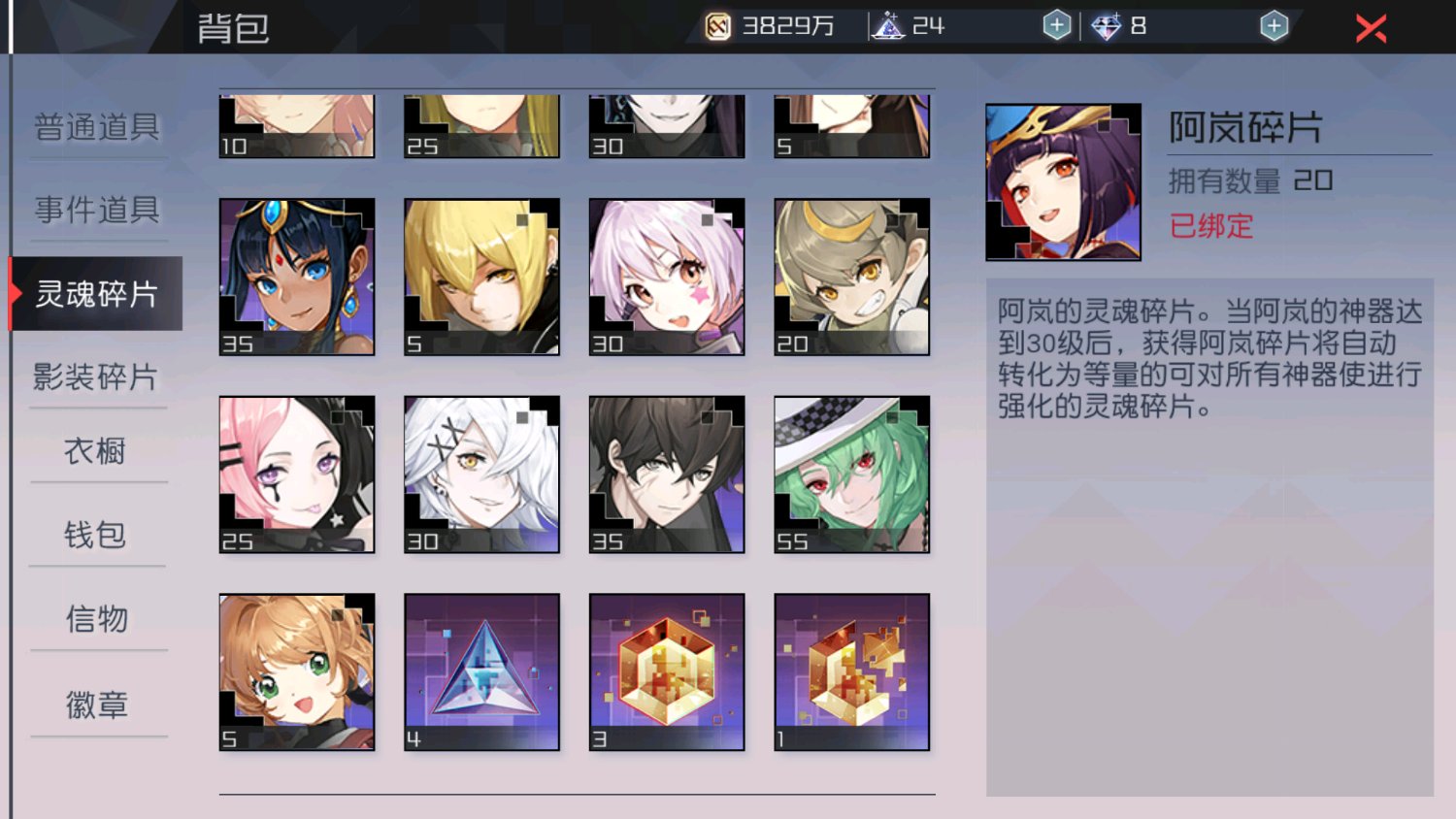Open the 钱包 wallet tab

(x=95, y=535)
